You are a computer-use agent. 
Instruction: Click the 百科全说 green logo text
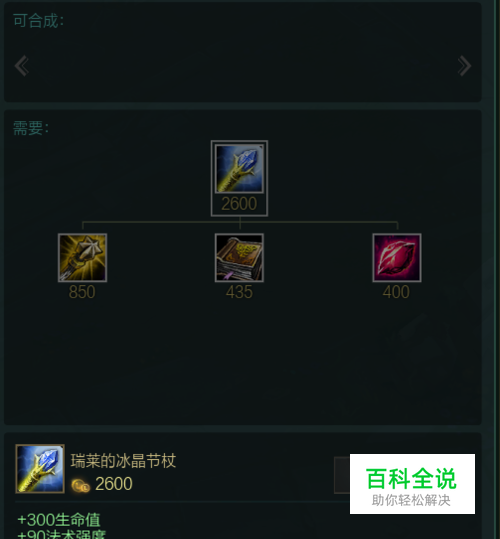(x=411, y=478)
